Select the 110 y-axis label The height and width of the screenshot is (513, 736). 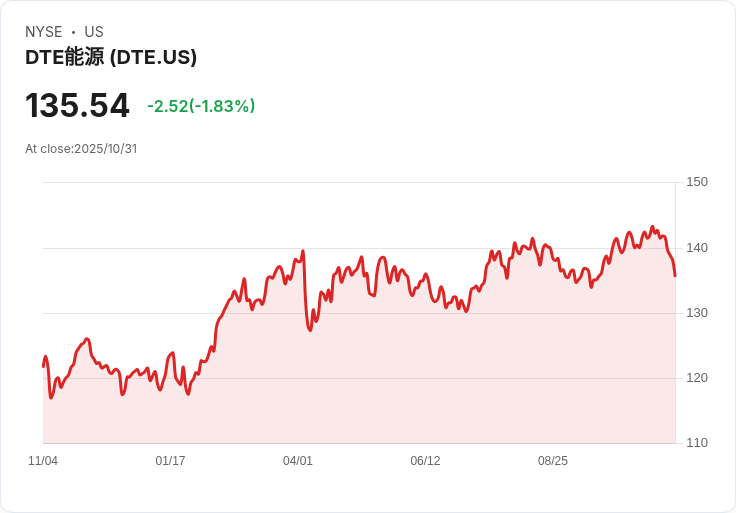[697, 443]
